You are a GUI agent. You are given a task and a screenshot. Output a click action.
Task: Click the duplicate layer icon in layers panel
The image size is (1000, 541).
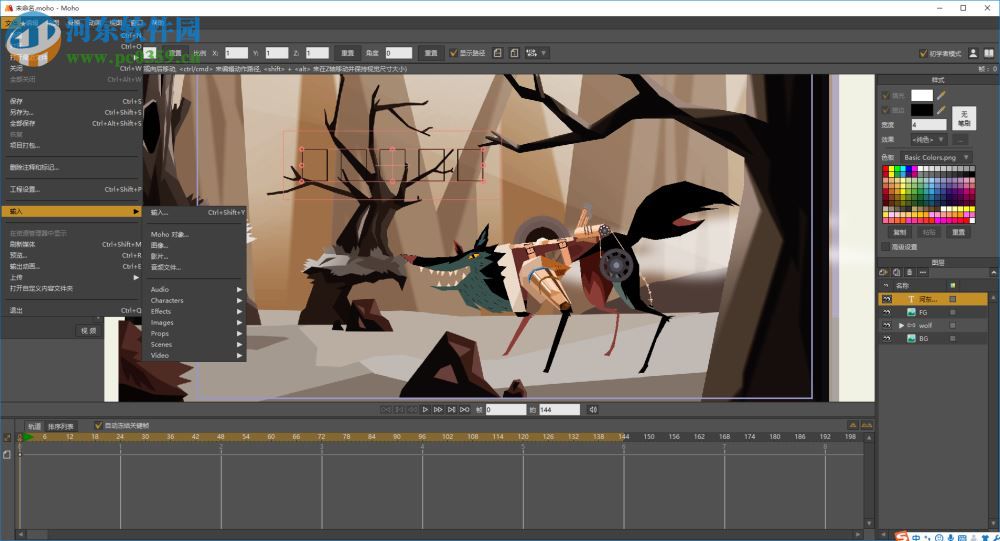896,272
